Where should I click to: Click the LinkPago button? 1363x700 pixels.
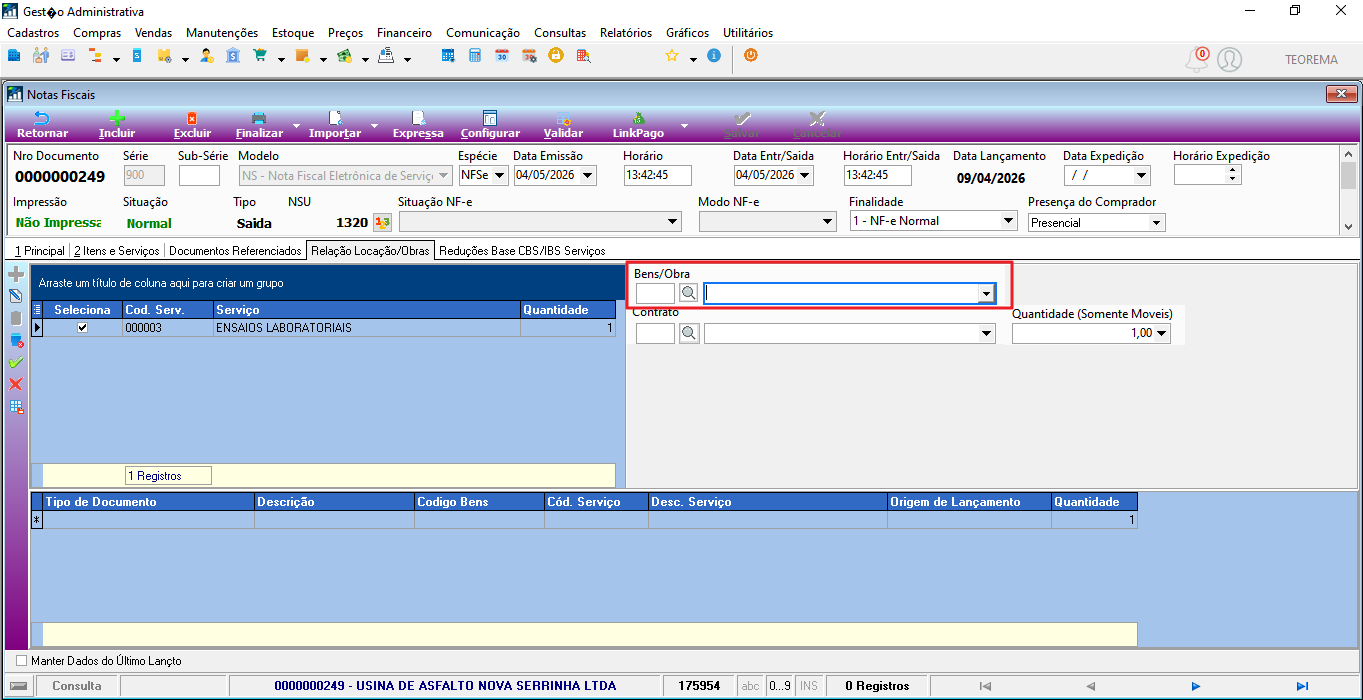(638, 125)
